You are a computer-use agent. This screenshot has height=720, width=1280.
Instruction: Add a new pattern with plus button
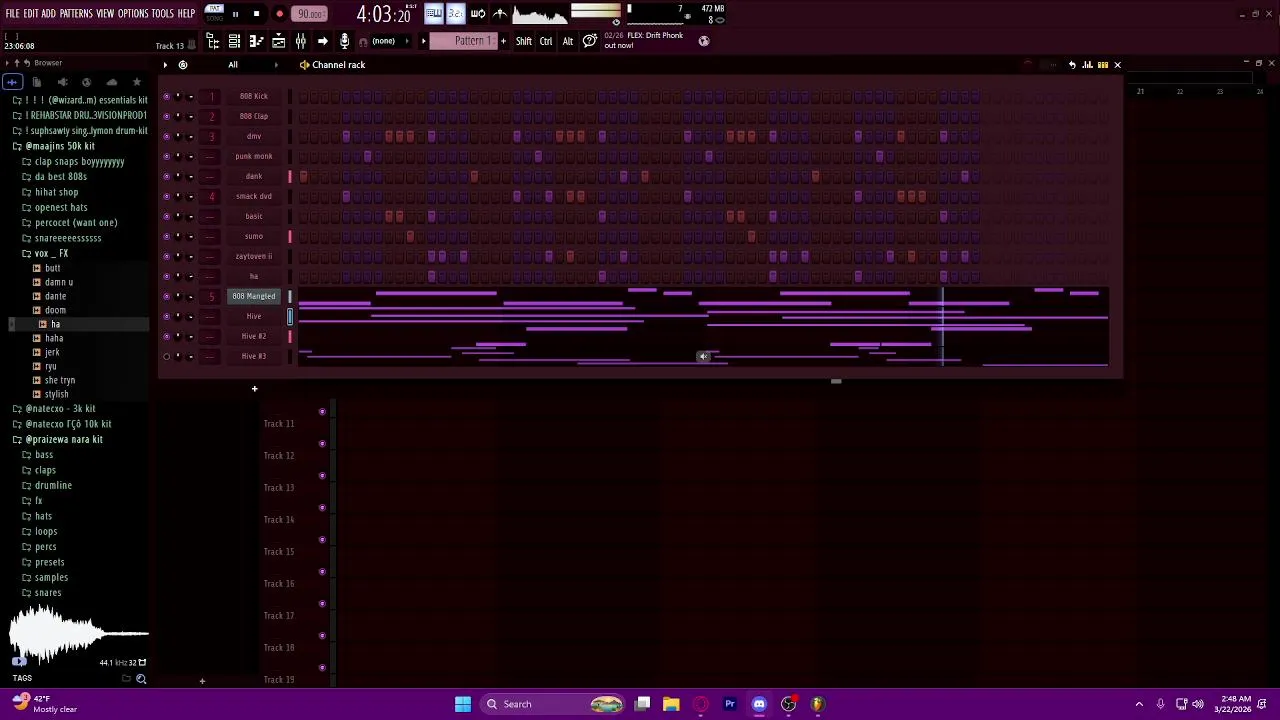503,41
